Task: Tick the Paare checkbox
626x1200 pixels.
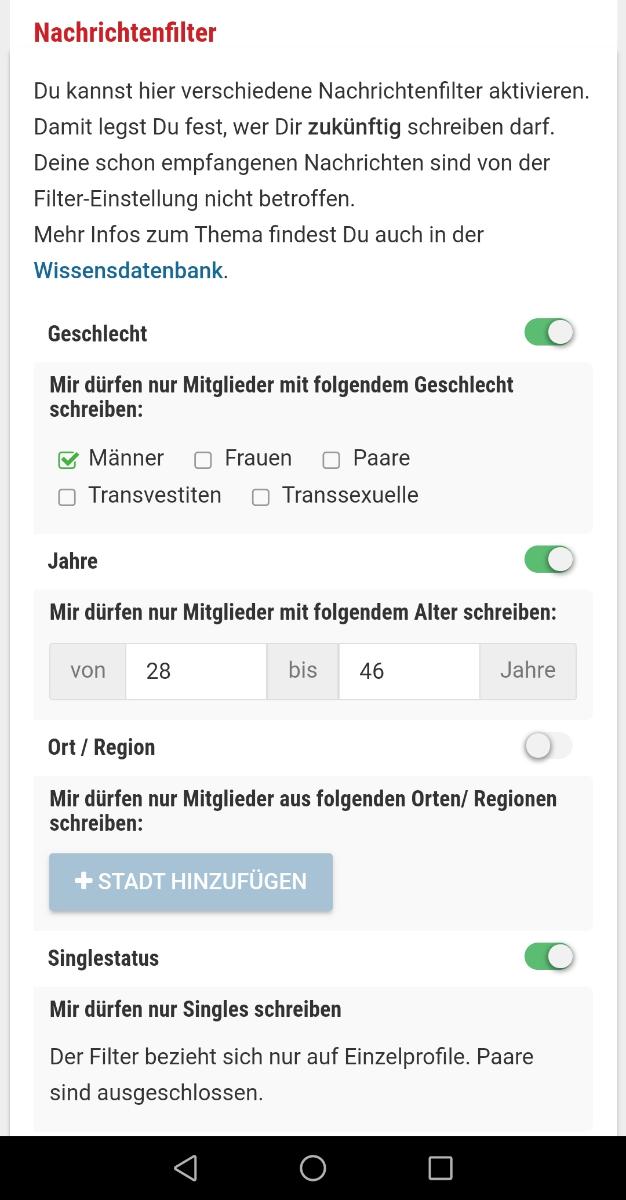Action: coord(331,460)
